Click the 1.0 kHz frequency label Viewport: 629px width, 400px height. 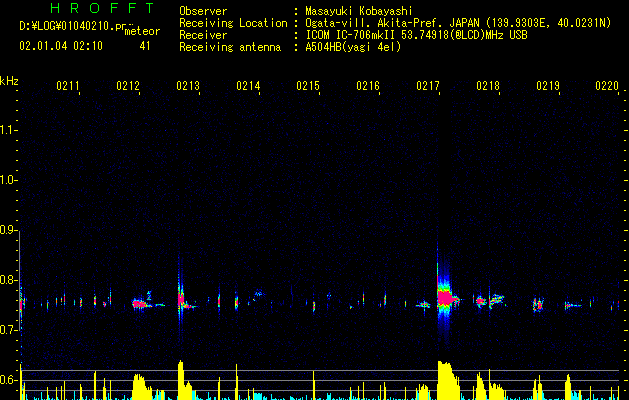click(x=8, y=180)
